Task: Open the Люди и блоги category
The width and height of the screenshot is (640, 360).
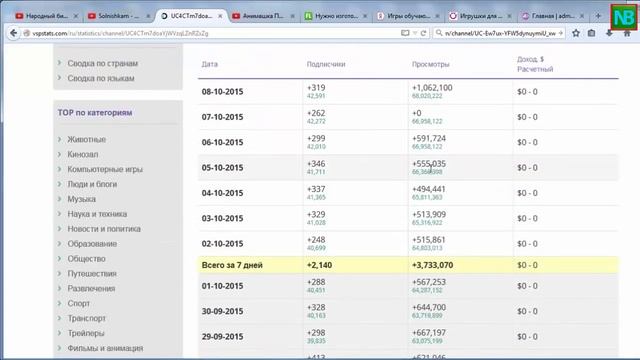Action: [92, 184]
